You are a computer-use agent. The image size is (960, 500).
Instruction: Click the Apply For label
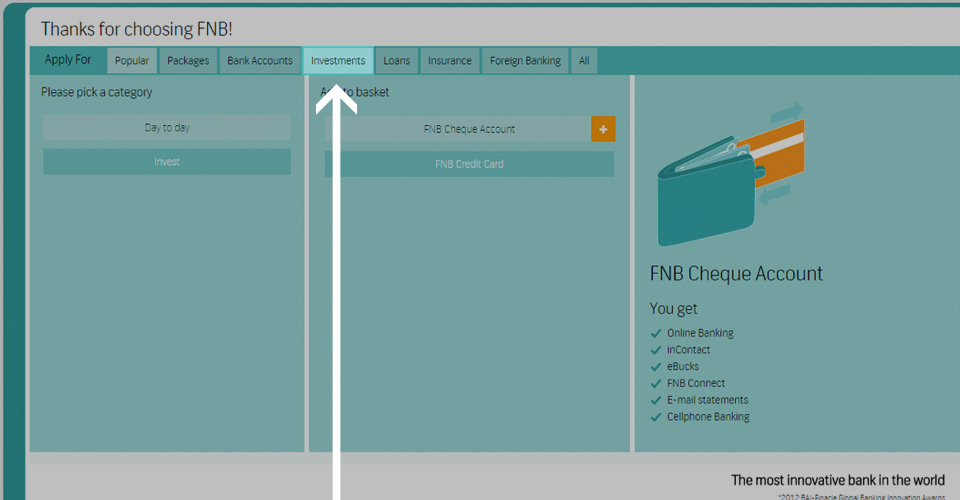point(68,59)
